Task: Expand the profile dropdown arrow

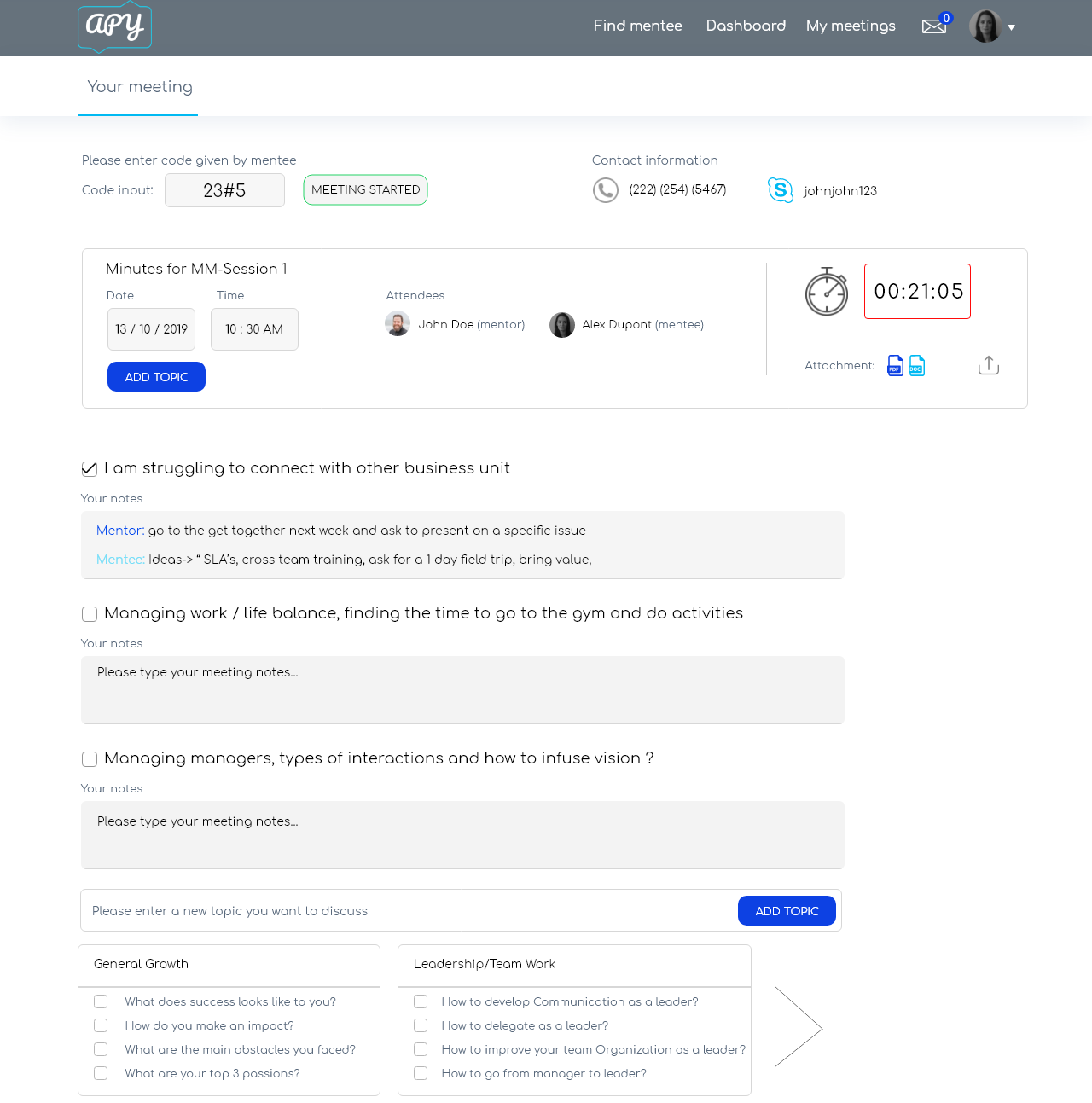Action: (x=1011, y=27)
